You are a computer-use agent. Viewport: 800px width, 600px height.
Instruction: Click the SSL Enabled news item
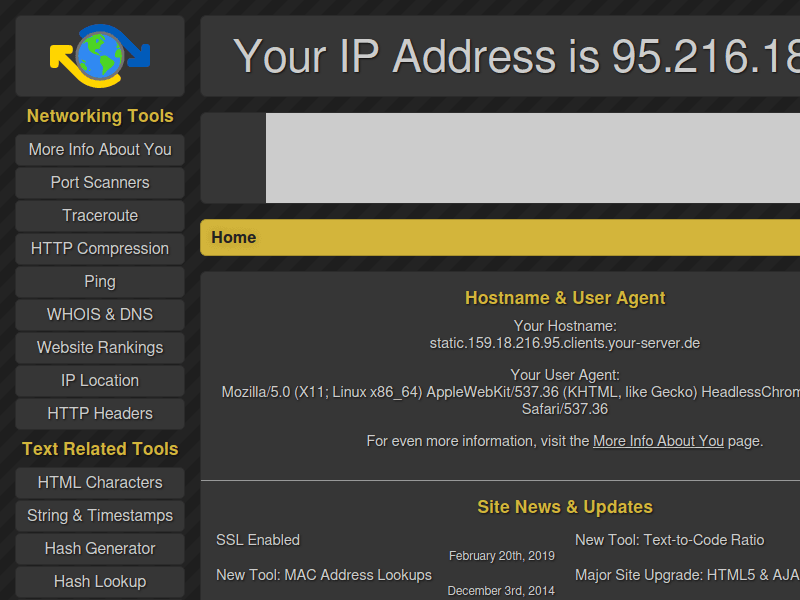(x=258, y=540)
